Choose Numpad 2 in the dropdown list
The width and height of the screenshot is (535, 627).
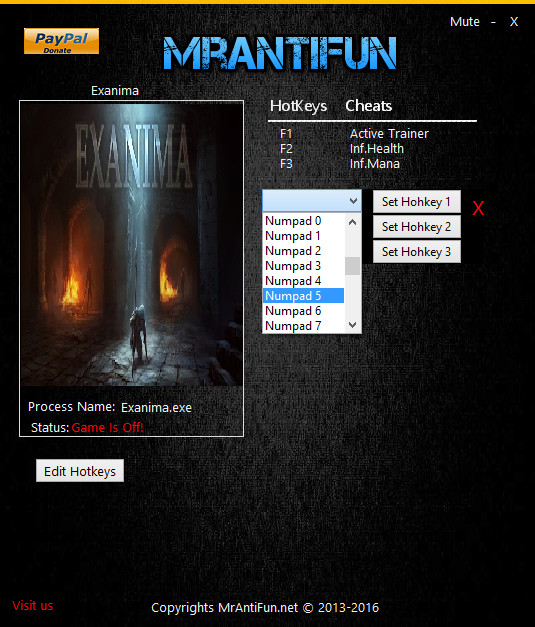pyautogui.click(x=303, y=251)
